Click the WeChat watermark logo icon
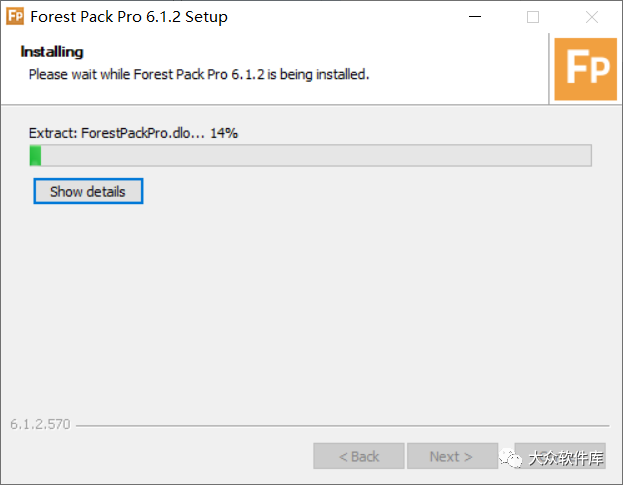The image size is (623, 485). click(511, 458)
